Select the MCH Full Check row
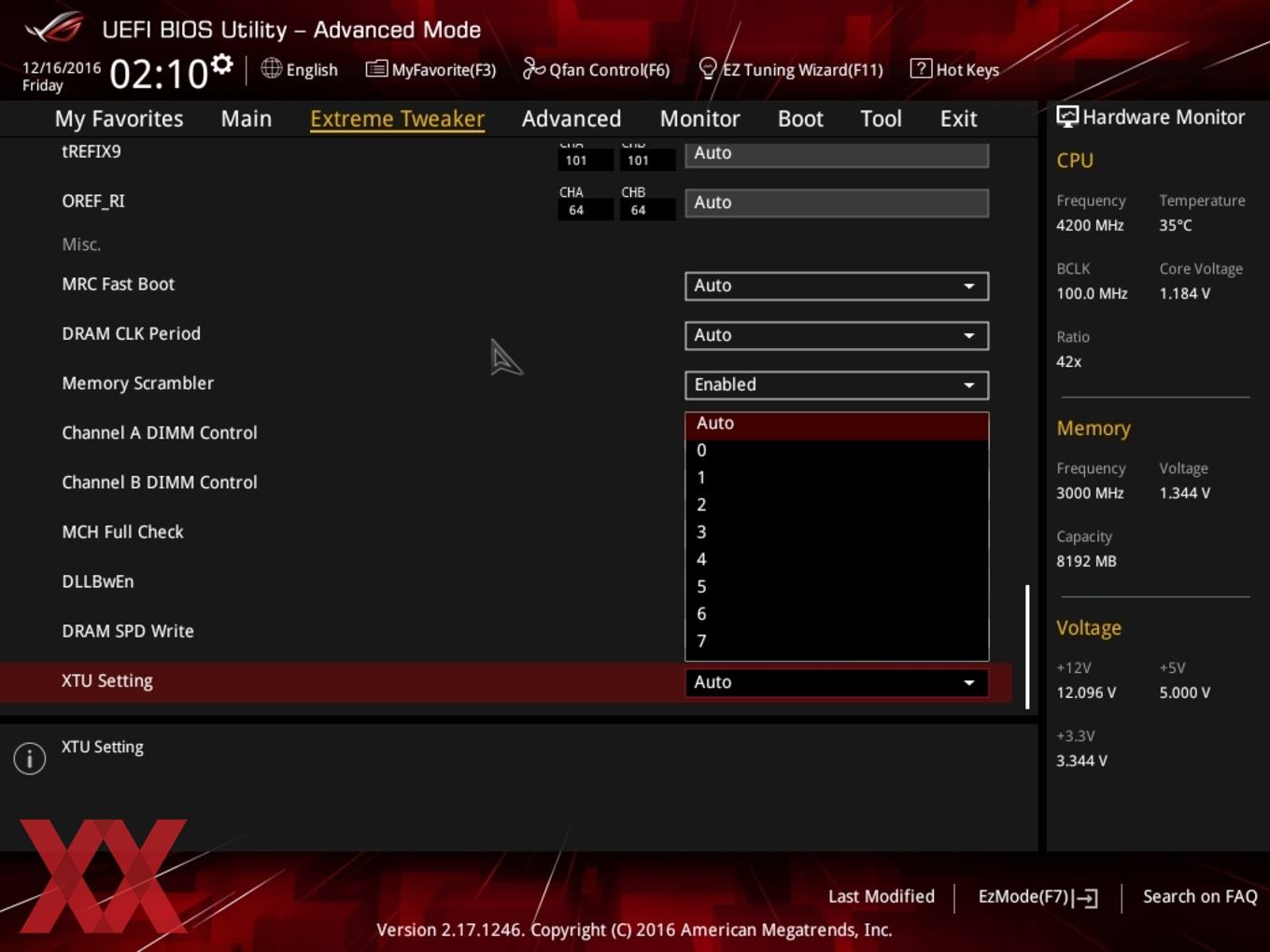Viewport: 1270px width, 952px height. pyautogui.click(x=122, y=532)
